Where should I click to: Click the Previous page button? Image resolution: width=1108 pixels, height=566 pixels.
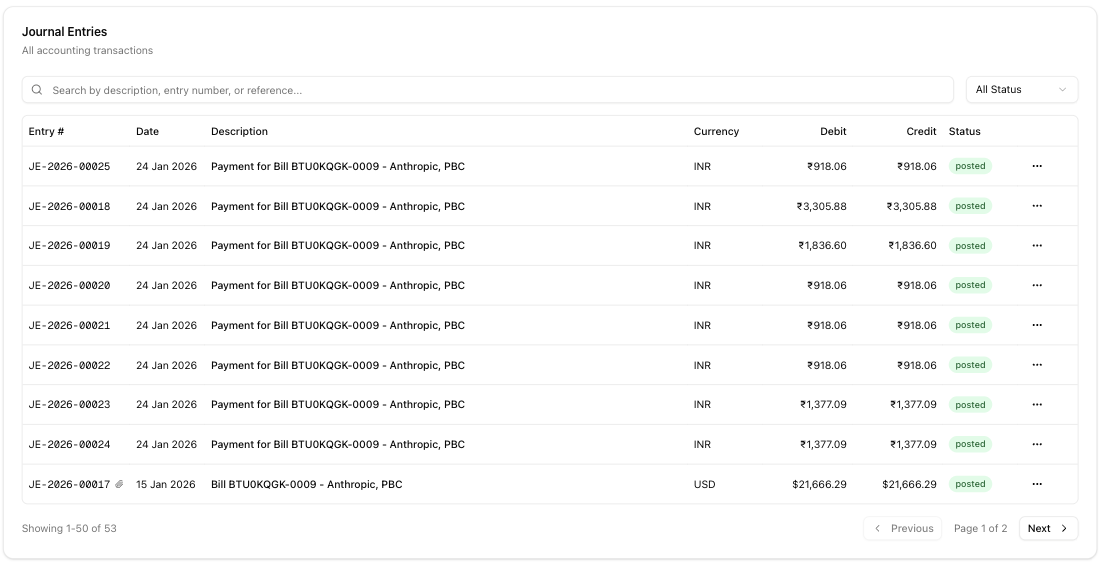902,528
